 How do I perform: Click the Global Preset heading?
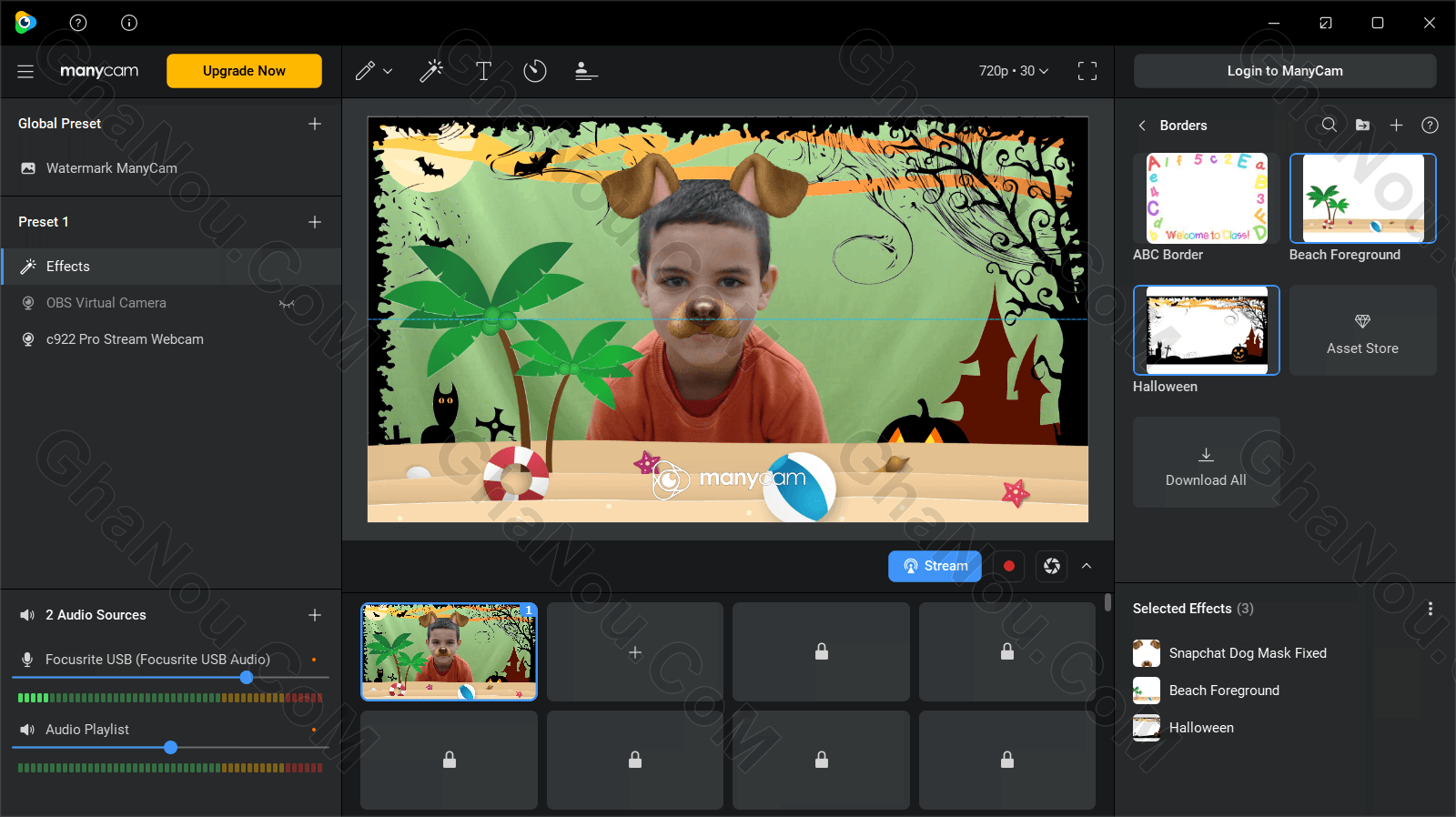click(60, 124)
